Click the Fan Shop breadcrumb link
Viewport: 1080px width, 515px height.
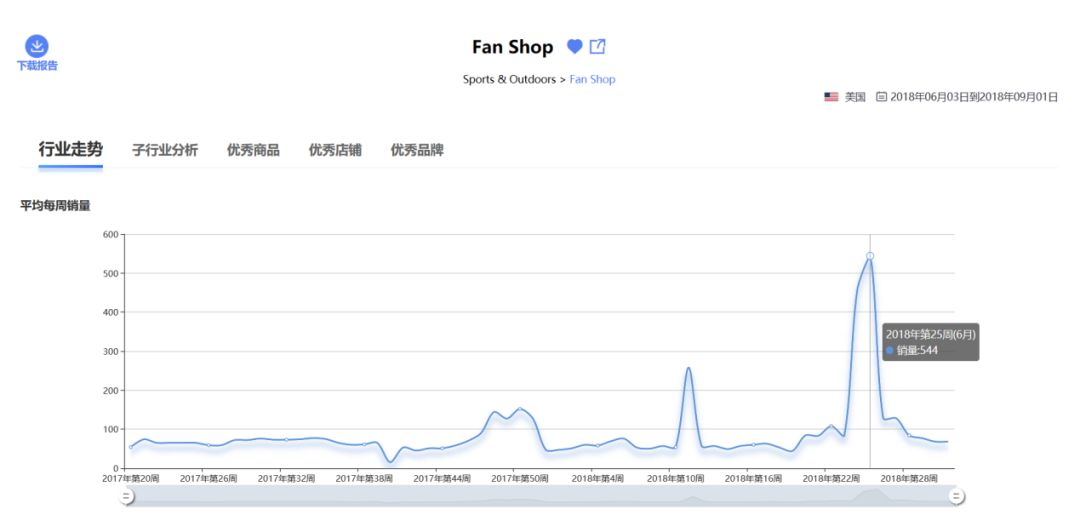tap(592, 79)
